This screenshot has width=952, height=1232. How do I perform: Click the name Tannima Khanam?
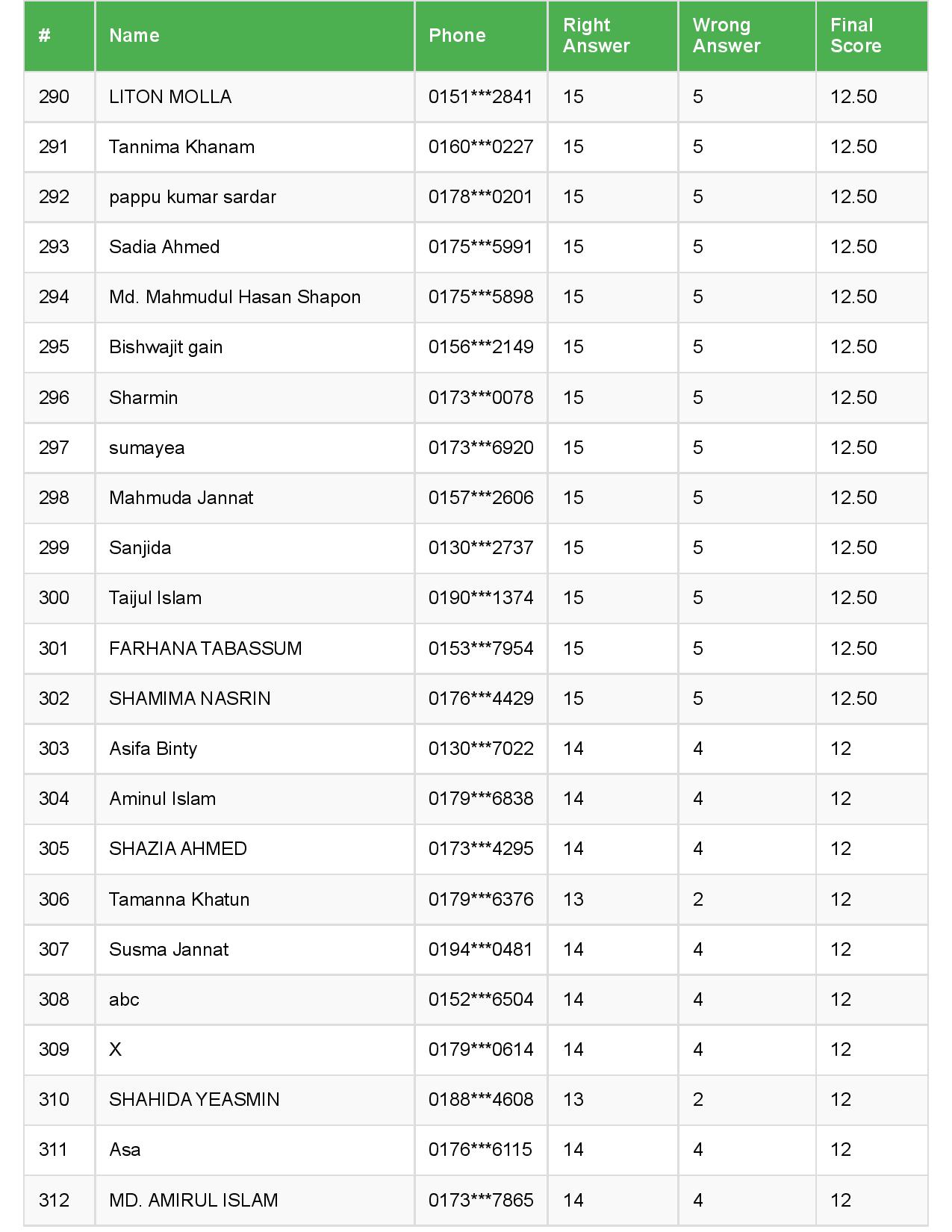click(x=181, y=147)
